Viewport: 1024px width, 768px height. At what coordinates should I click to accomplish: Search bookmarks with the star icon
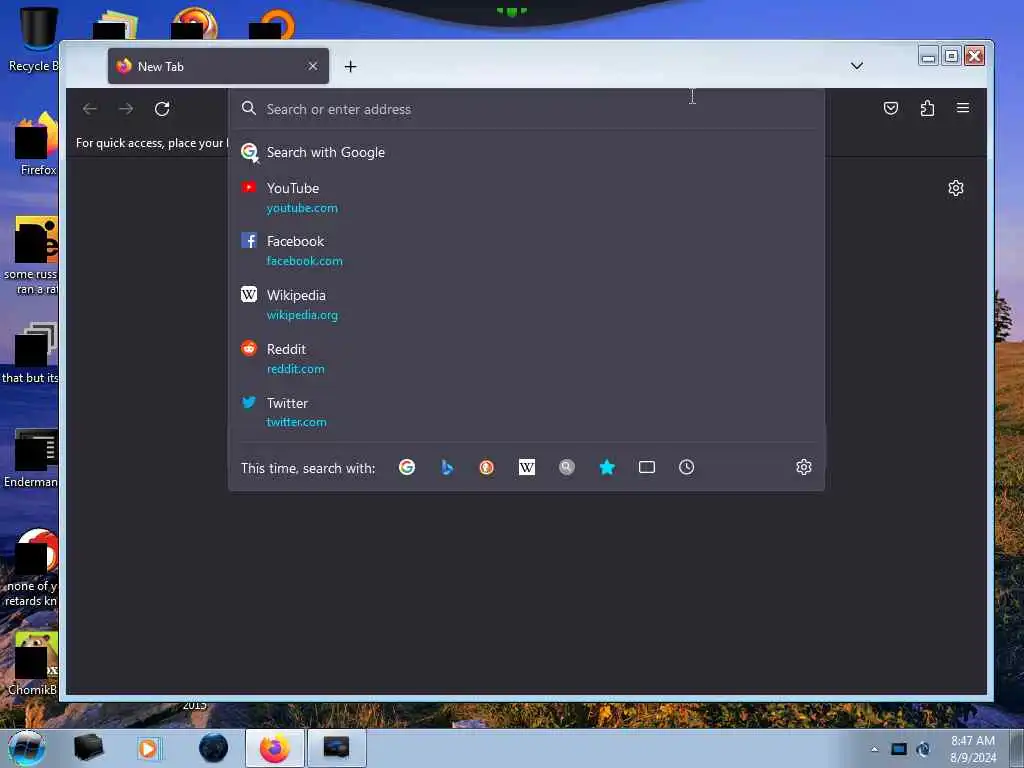(607, 467)
